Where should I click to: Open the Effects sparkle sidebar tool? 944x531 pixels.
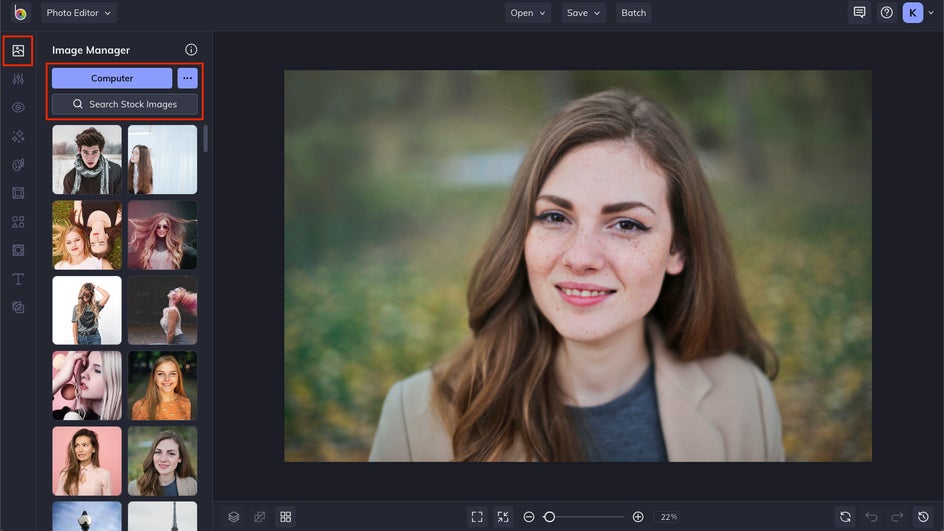point(18,136)
